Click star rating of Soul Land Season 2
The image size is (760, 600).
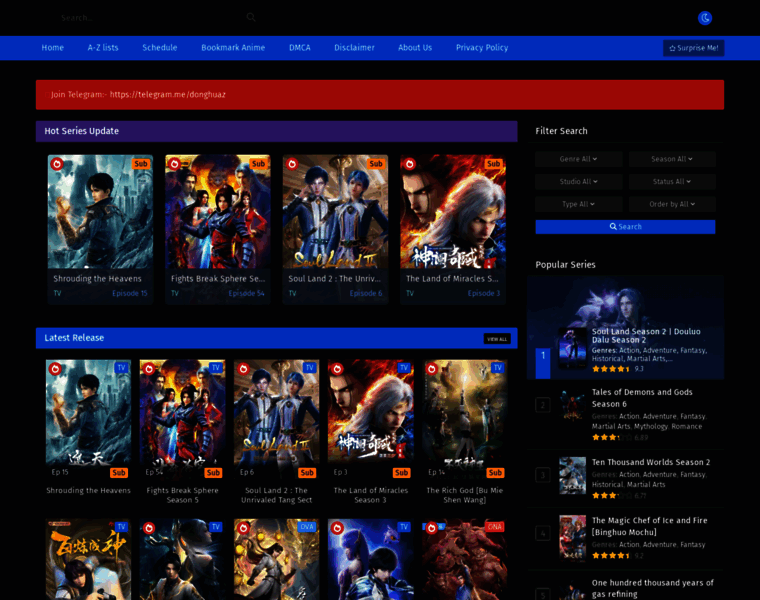[611, 369]
